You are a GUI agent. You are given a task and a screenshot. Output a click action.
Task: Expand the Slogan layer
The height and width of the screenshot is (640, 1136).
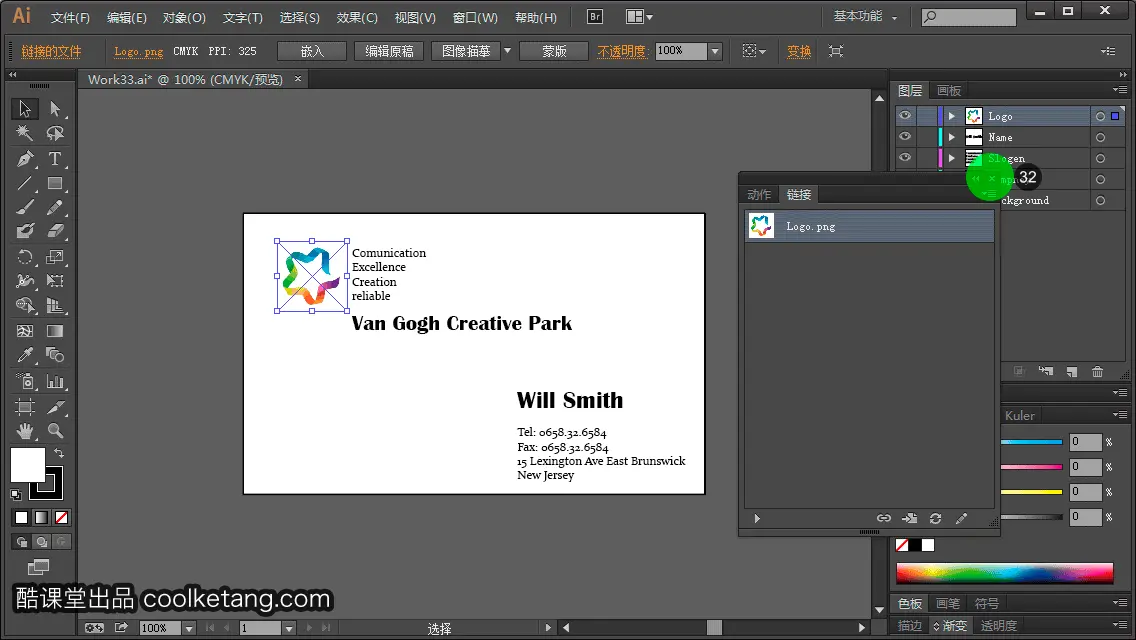[952, 158]
